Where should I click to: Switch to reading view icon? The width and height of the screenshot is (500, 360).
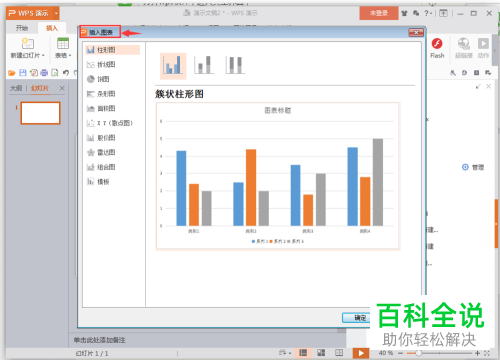339,353
